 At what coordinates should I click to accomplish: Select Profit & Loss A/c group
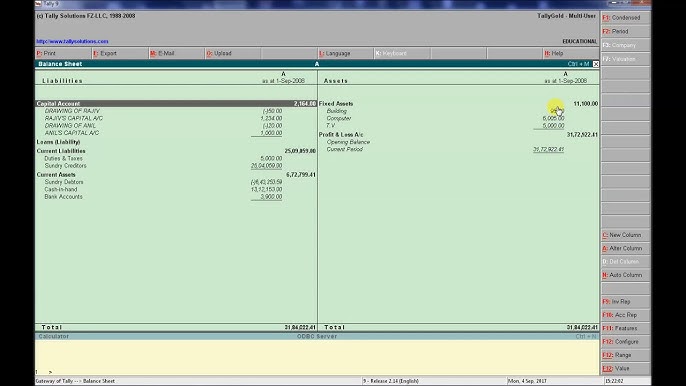pyautogui.click(x=458, y=135)
